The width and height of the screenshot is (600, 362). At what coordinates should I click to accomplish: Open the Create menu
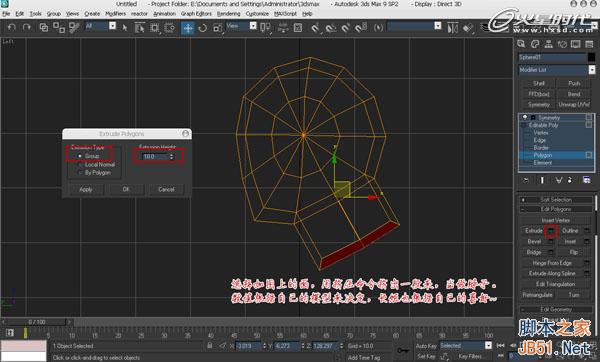(92, 14)
